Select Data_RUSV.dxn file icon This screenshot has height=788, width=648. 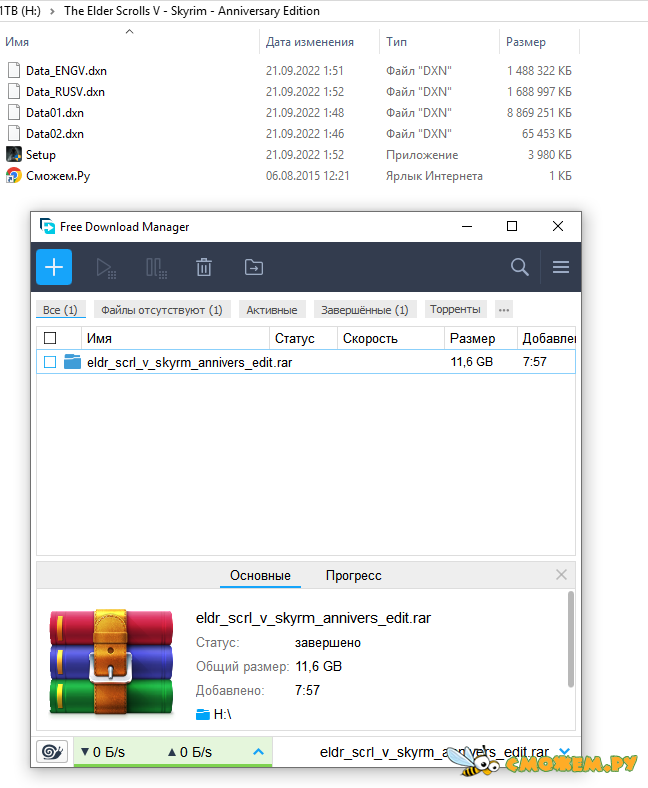pos(14,91)
